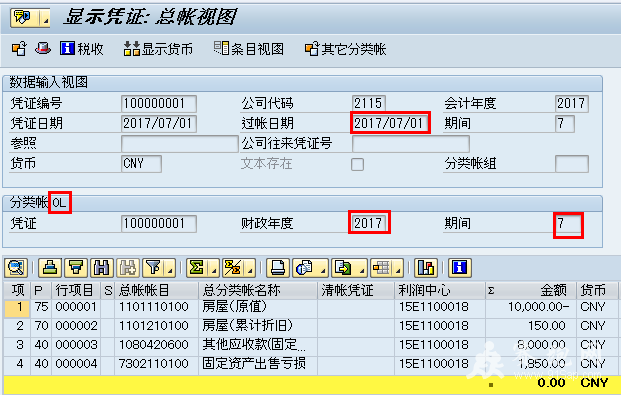The height and width of the screenshot is (395, 621).
Task: Click the empty 分类帐组 field
Action: (x=572, y=164)
